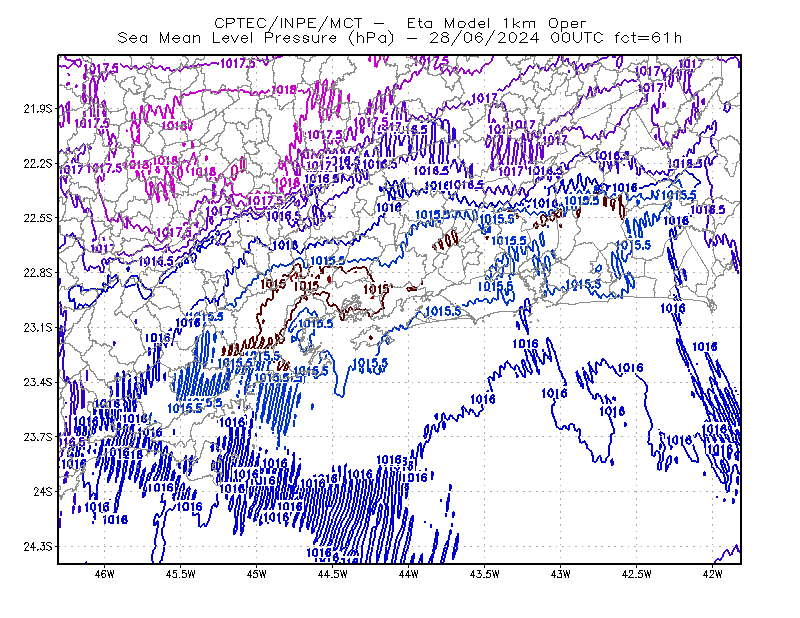This screenshot has width=800, height=618.
Task: Select the 45.5W longitude tick label
Action: click(181, 574)
